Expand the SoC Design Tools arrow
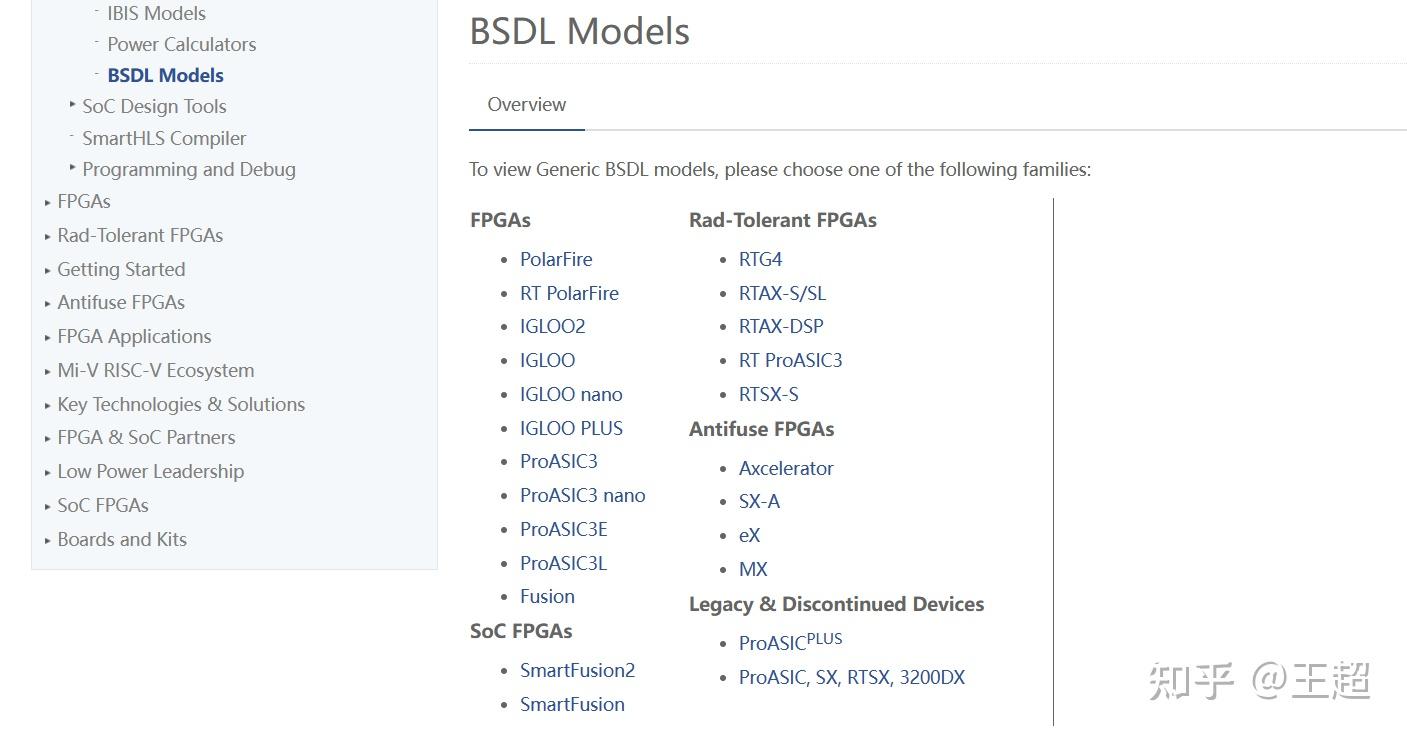The height and width of the screenshot is (738, 1407). [73, 104]
